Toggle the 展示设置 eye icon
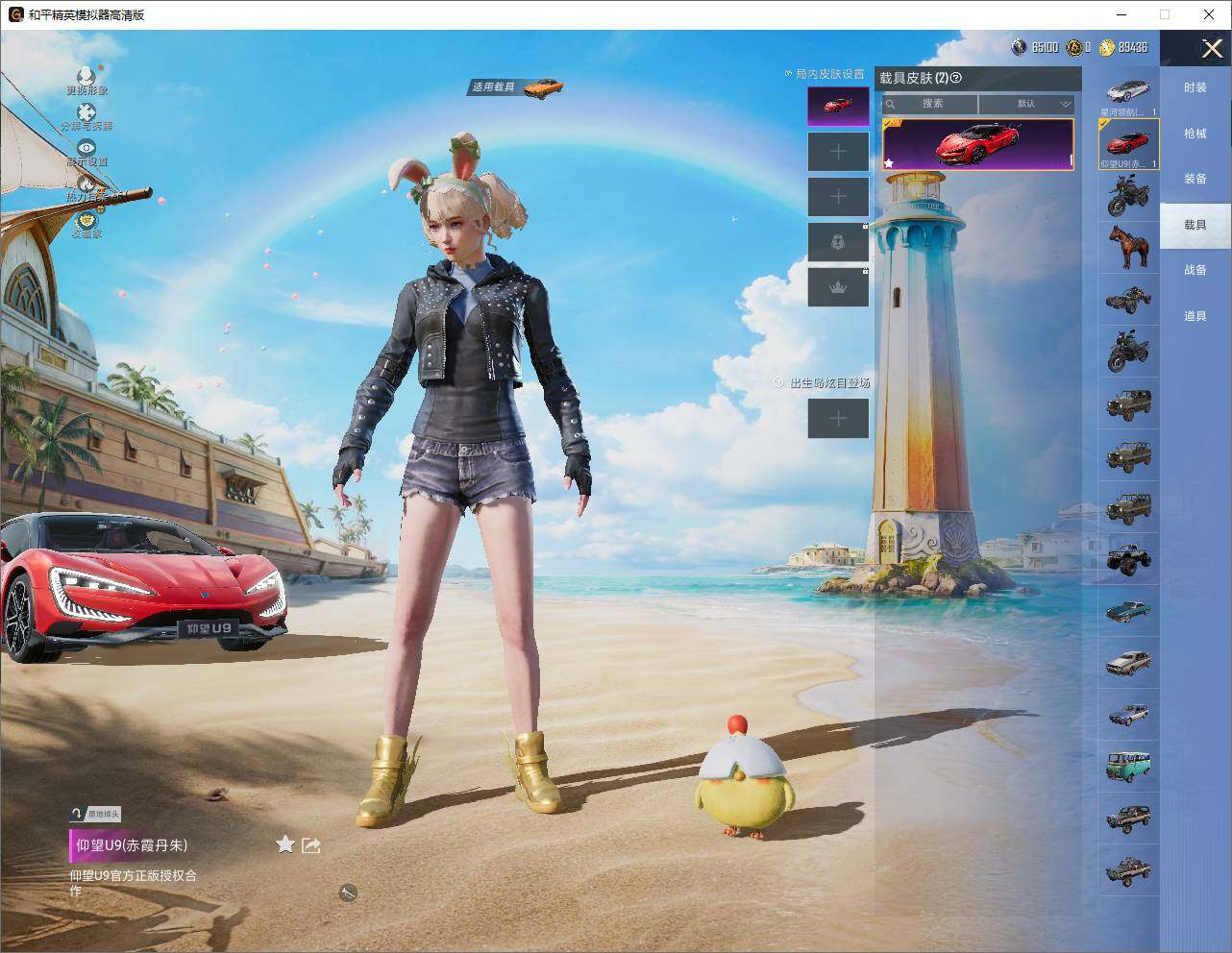Image resolution: width=1232 pixels, height=953 pixels. pos(86,148)
